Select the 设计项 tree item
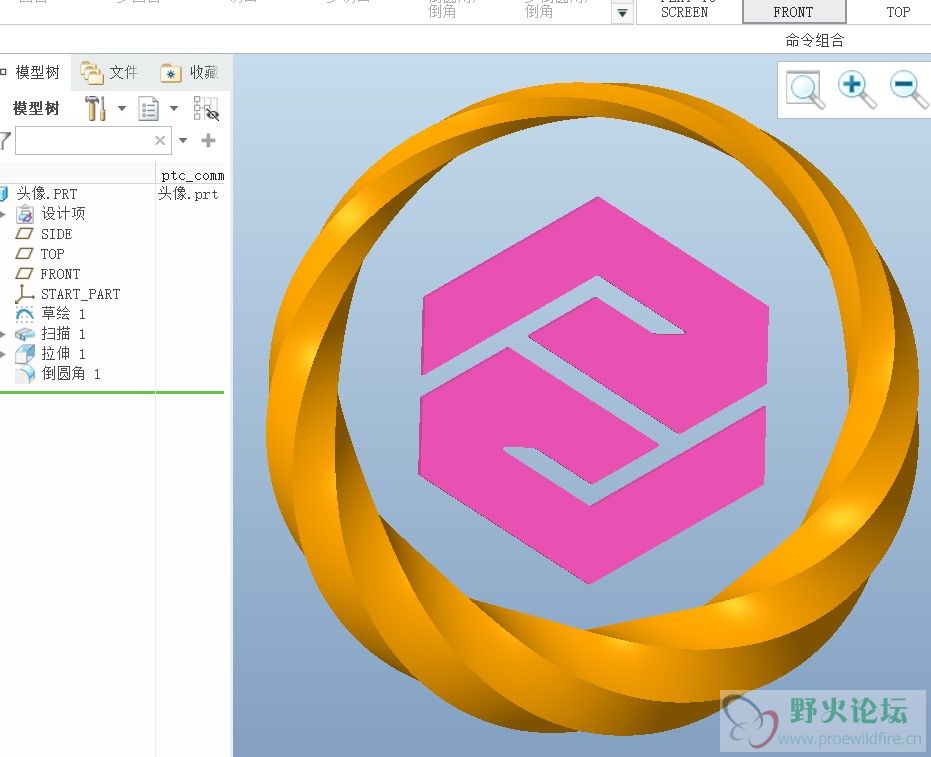This screenshot has width=931, height=757. click(x=63, y=214)
